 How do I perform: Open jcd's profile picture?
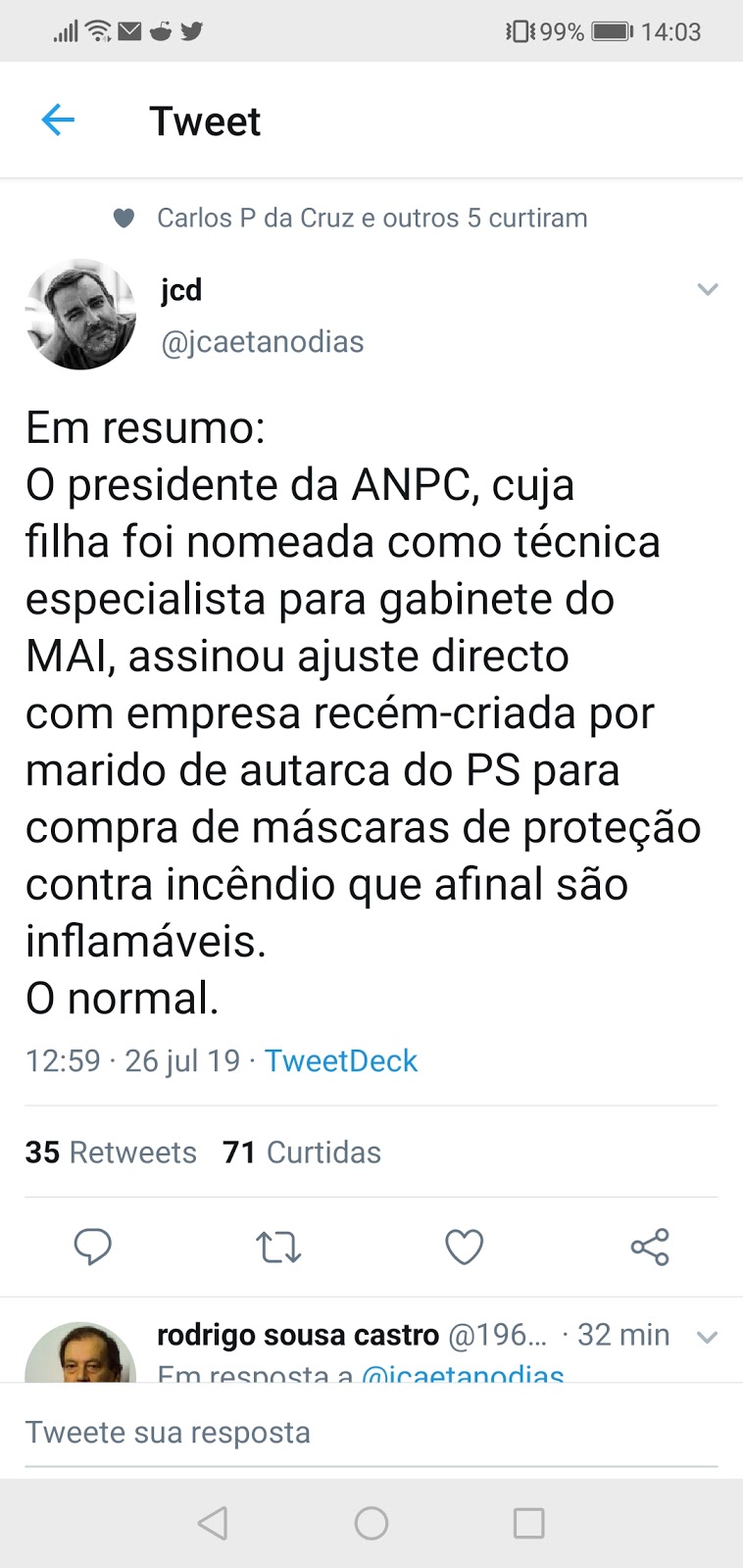(x=80, y=315)
